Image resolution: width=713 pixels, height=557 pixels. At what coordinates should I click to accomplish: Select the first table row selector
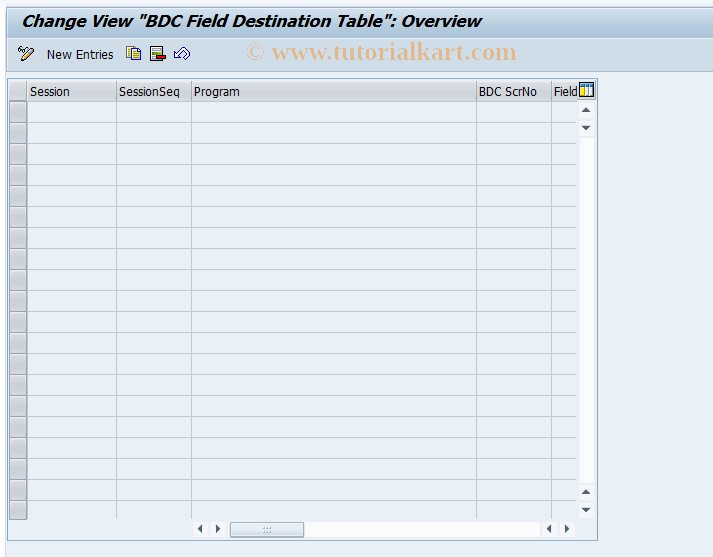pyautogui.click(x=18, y=112)
